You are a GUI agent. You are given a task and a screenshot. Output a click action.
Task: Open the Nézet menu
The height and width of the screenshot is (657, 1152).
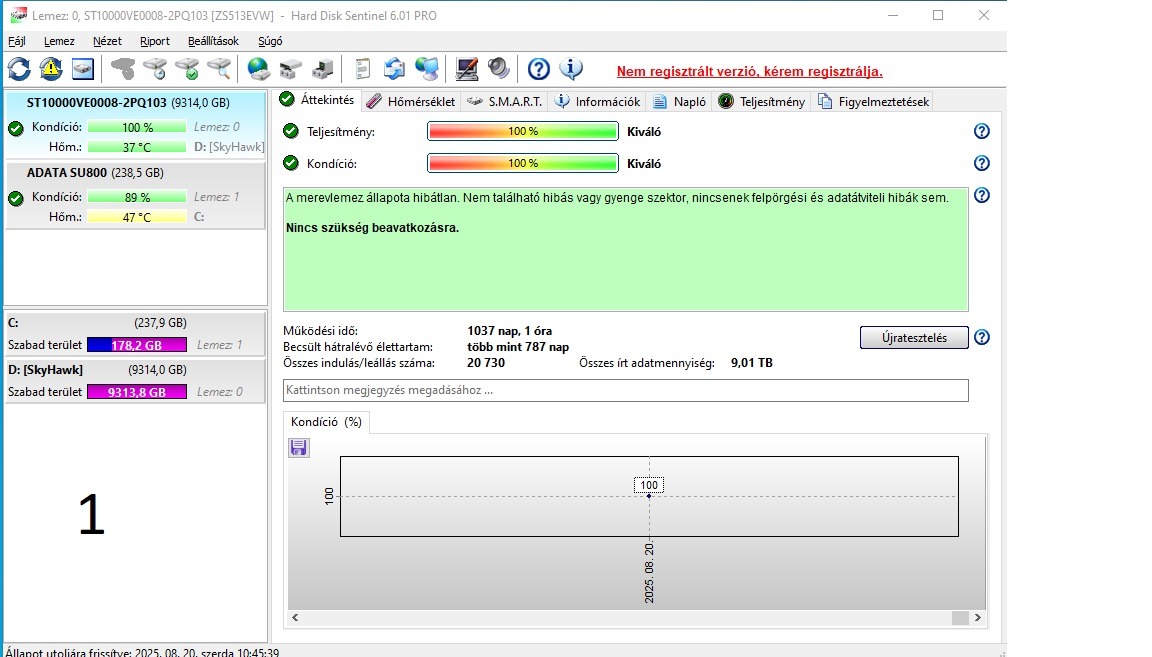click(107, 41)
